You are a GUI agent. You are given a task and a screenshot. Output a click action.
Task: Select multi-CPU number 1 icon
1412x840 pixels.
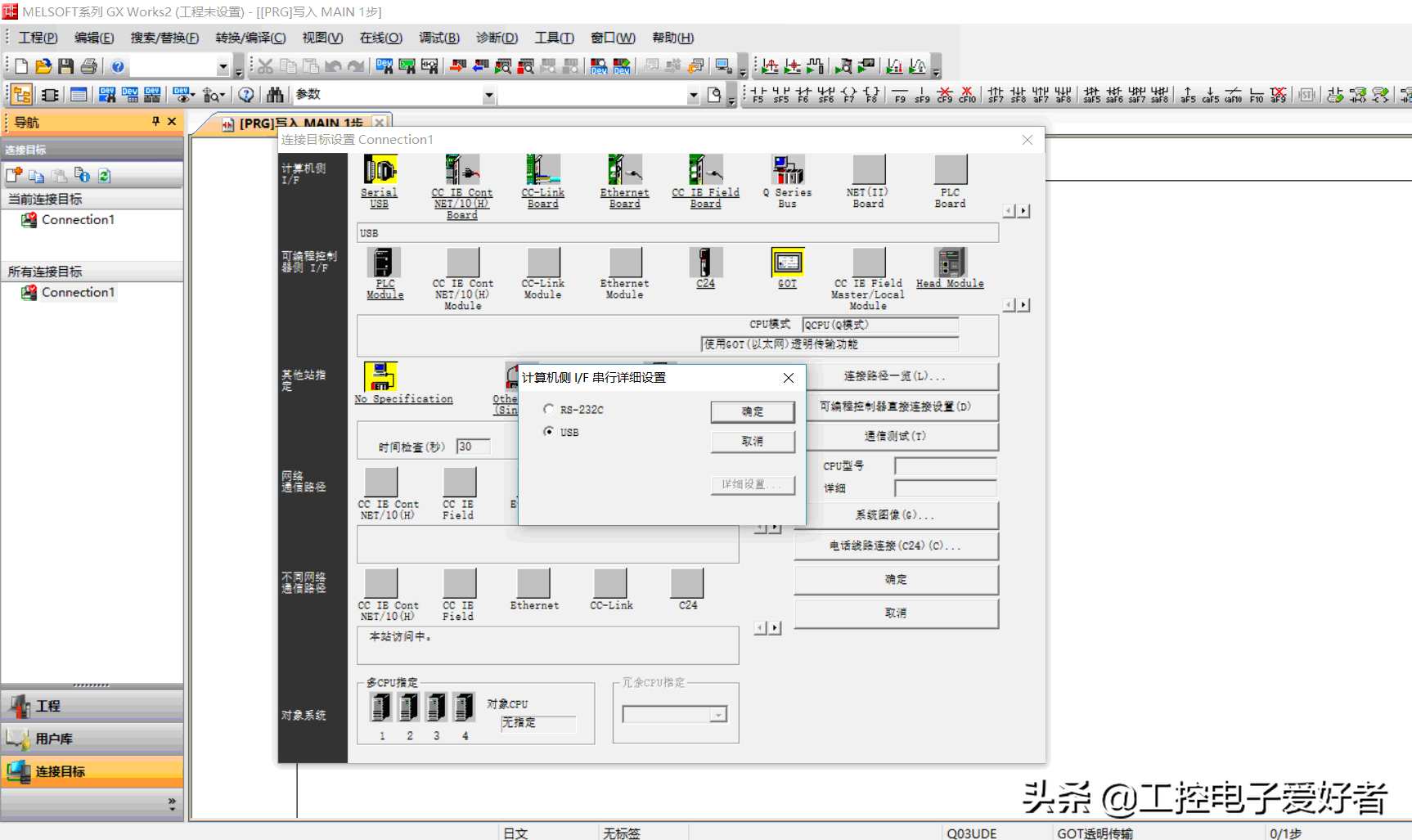[381, 707]
